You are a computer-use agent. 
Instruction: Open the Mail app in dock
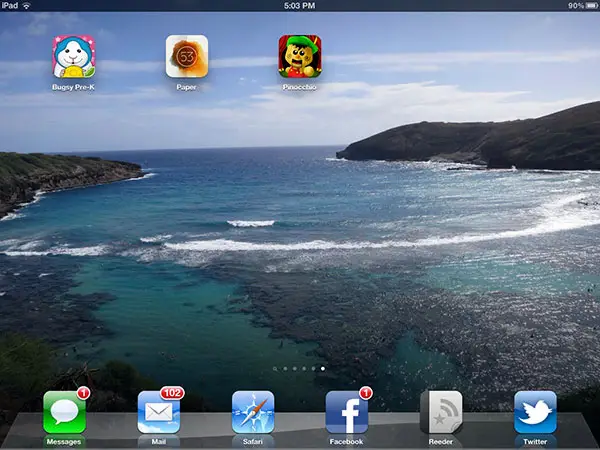[158, 411]
